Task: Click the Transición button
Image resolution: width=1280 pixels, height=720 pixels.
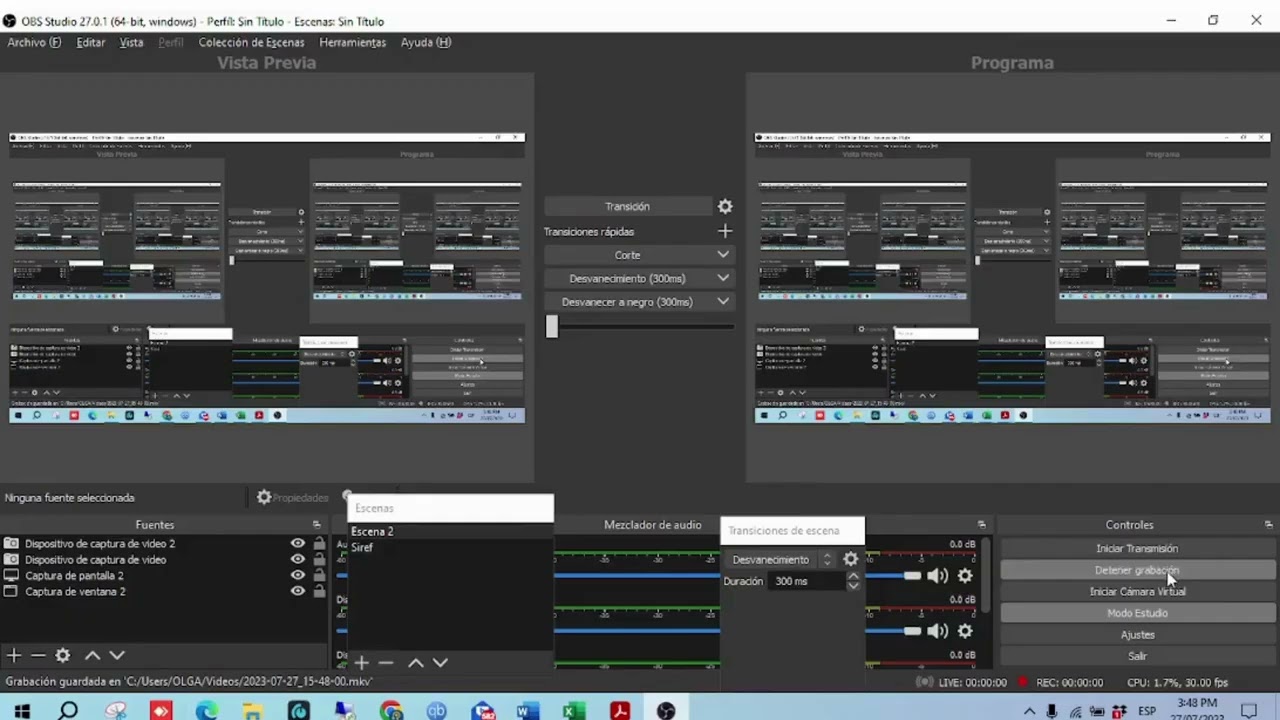Action: point(627,206)
